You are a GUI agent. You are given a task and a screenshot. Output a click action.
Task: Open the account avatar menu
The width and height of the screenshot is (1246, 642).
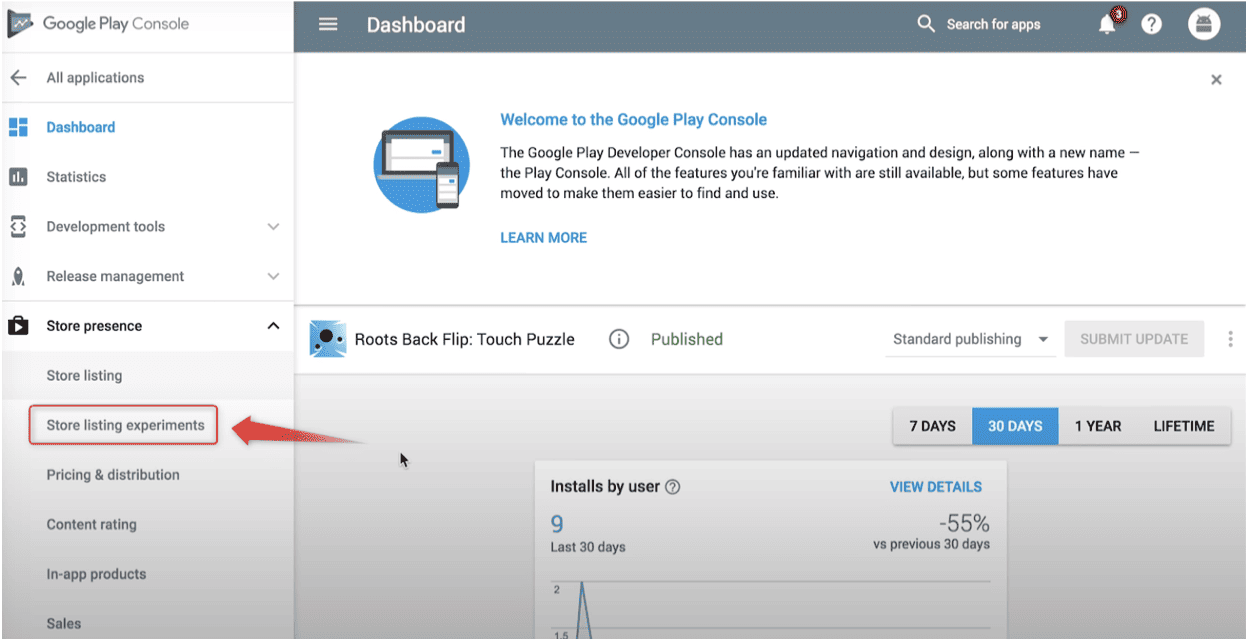[x=1204, y=24]
